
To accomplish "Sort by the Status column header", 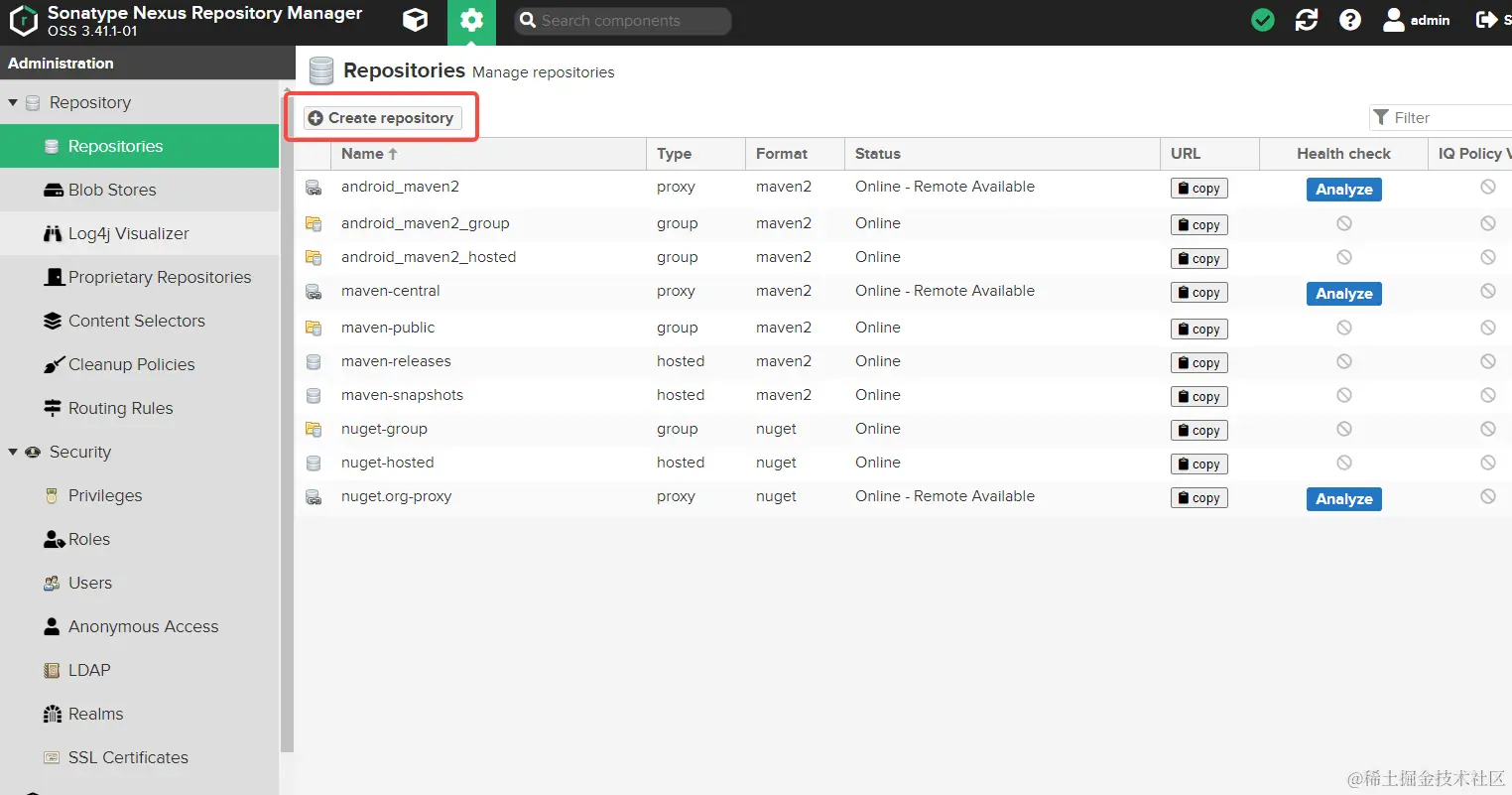I will click(1002, 154).
